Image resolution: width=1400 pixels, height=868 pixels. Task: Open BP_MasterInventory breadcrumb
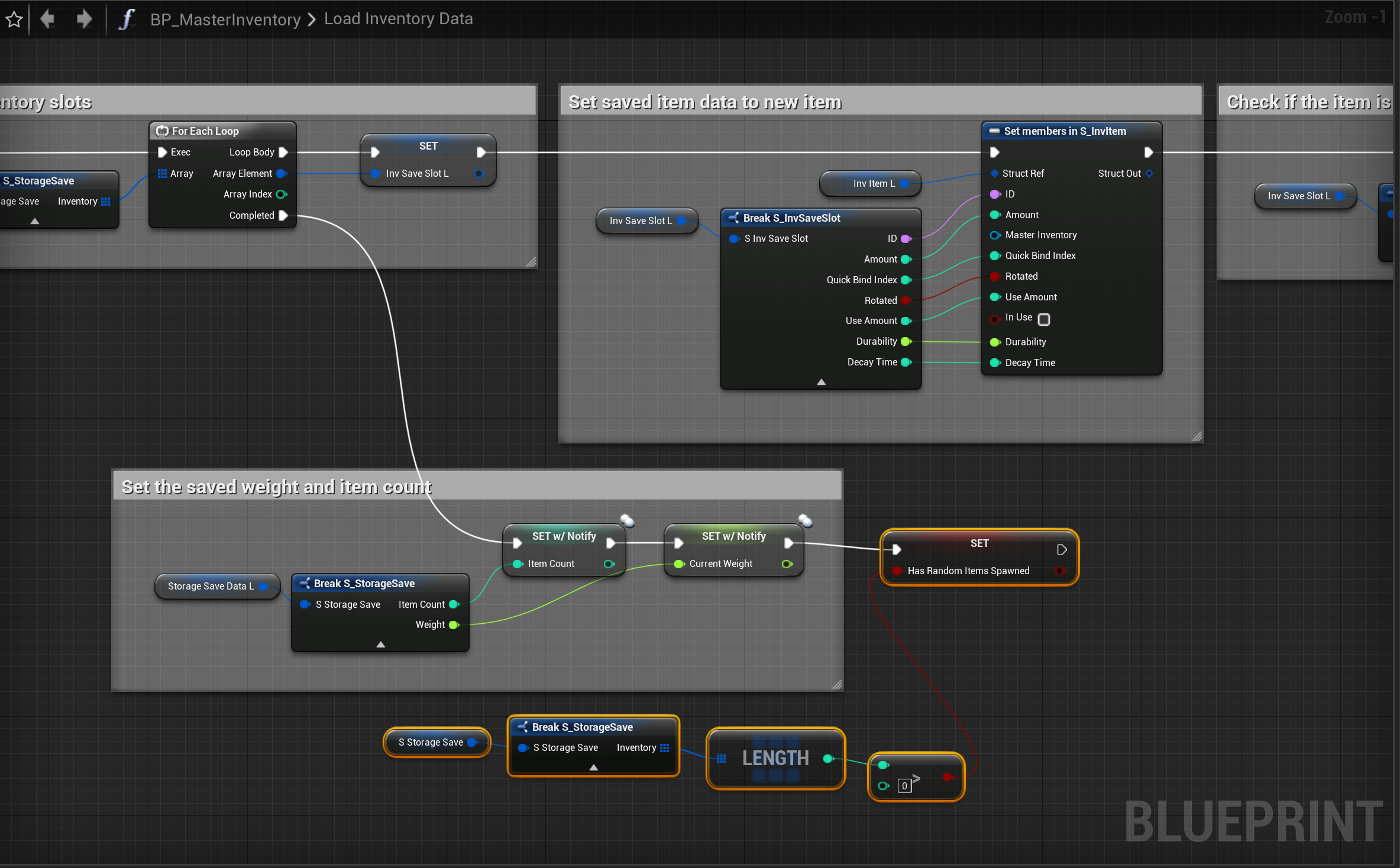[x=225, y=19]
